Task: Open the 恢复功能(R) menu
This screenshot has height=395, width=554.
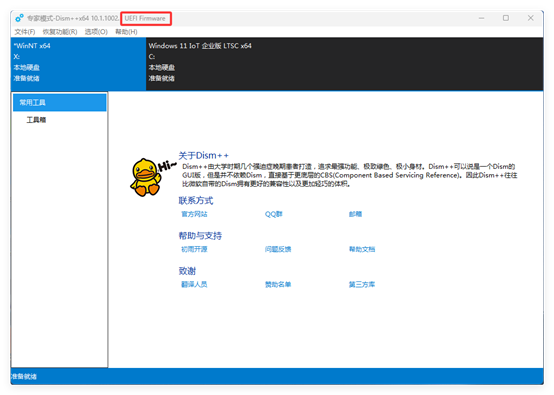Action: (60, 32)
